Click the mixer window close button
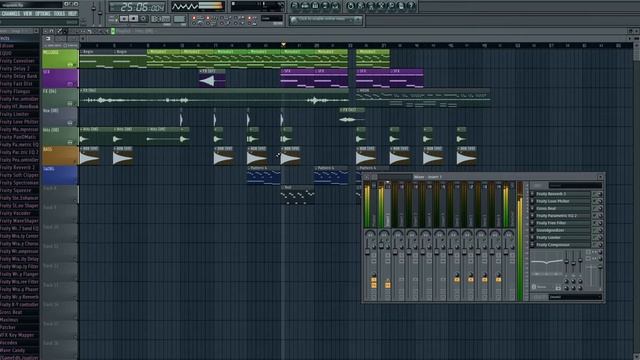The height and width of the screenshot is (360, 640). (x=600, y=177)
